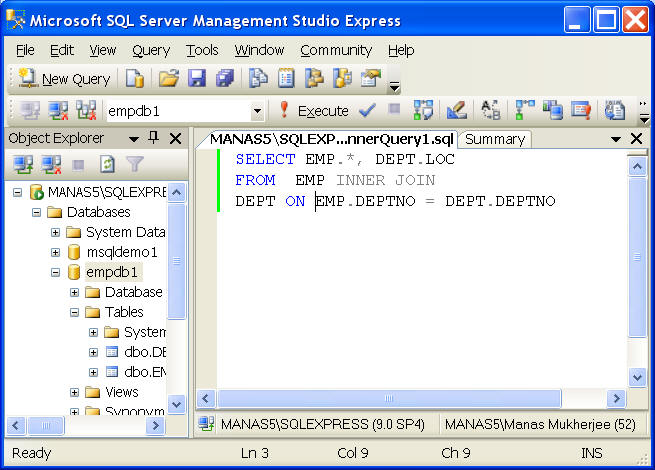Refresh the Object Explorer tree
This screenshot has width=655, height=470.
[x=107, y=164]
